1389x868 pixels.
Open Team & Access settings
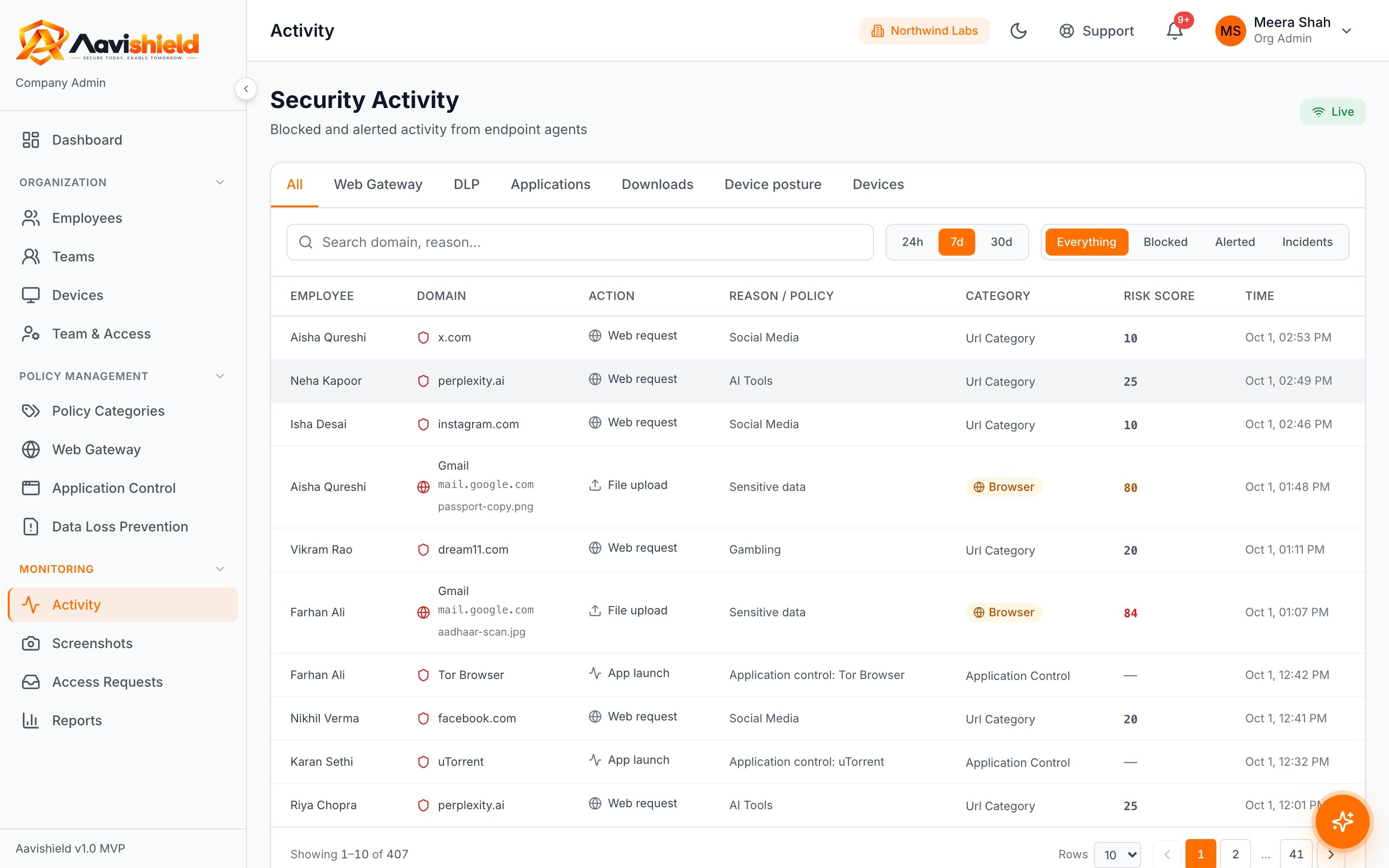[x=123, y=334]
